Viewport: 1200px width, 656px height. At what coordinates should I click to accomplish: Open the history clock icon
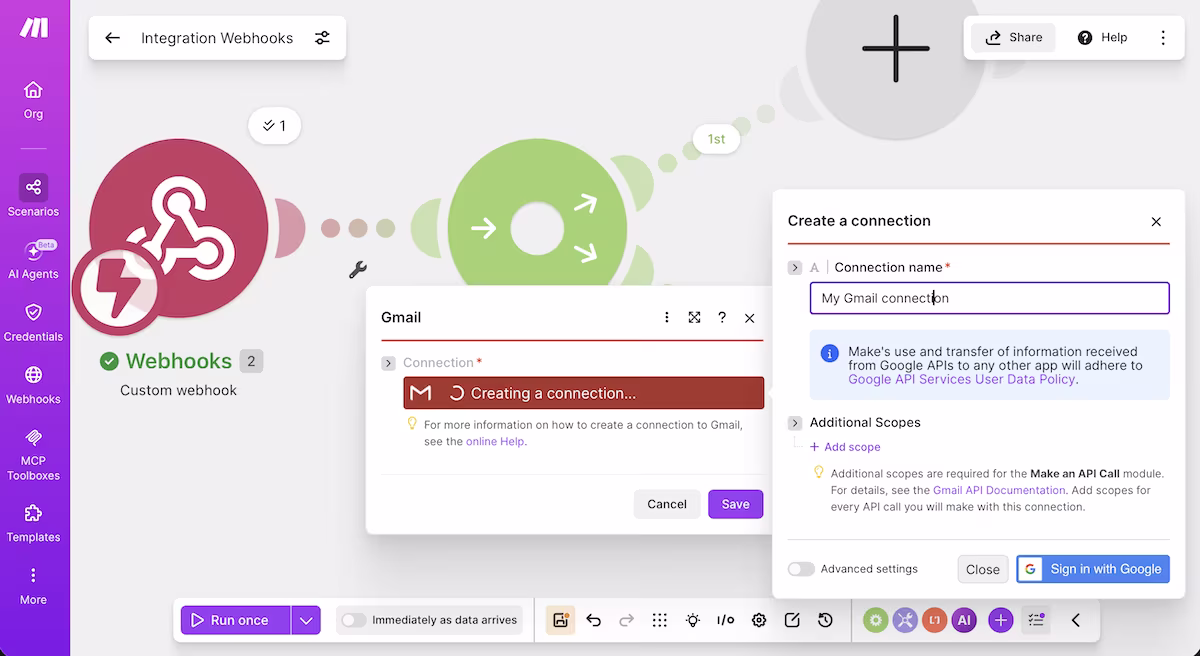825,620
